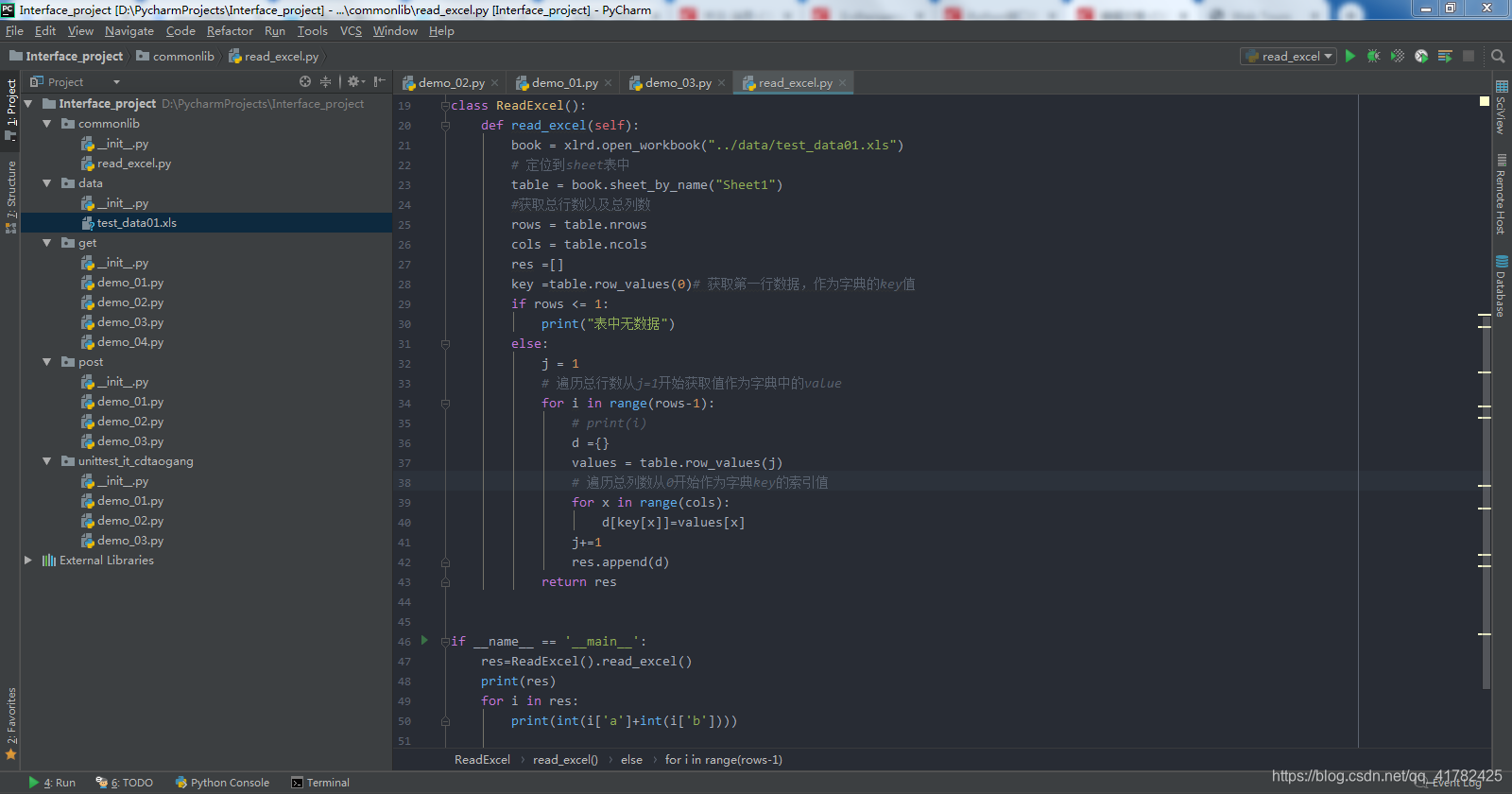The height and width of the screenshot is (794, 1512).
Task: Open the File menu
Action: pyautogui.click(x=14, y=31)
